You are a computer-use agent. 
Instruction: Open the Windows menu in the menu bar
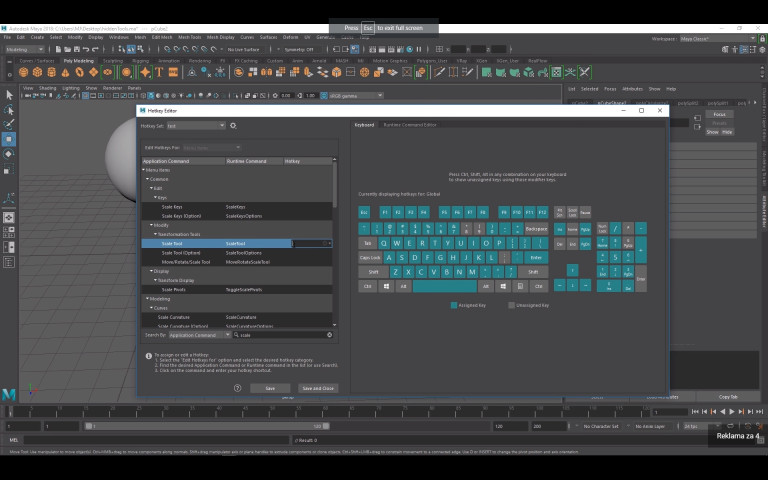pos(119,37)
